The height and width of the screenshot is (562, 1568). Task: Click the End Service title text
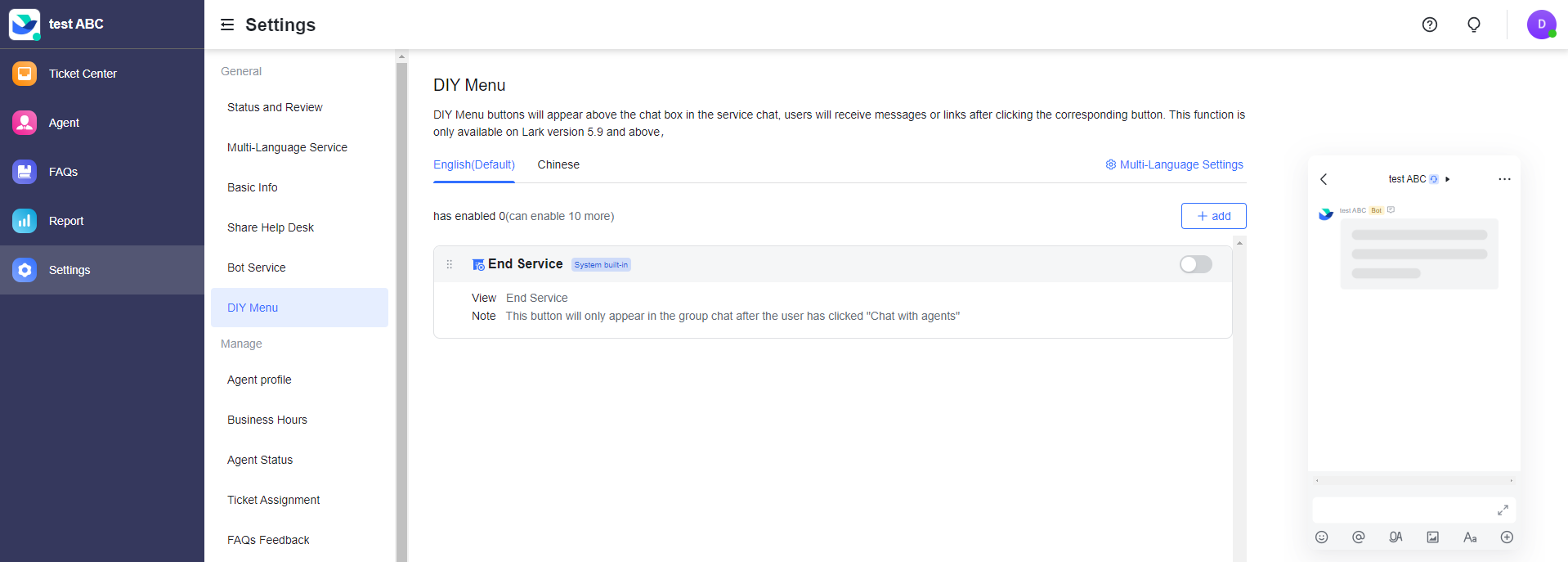click(526, 264)
